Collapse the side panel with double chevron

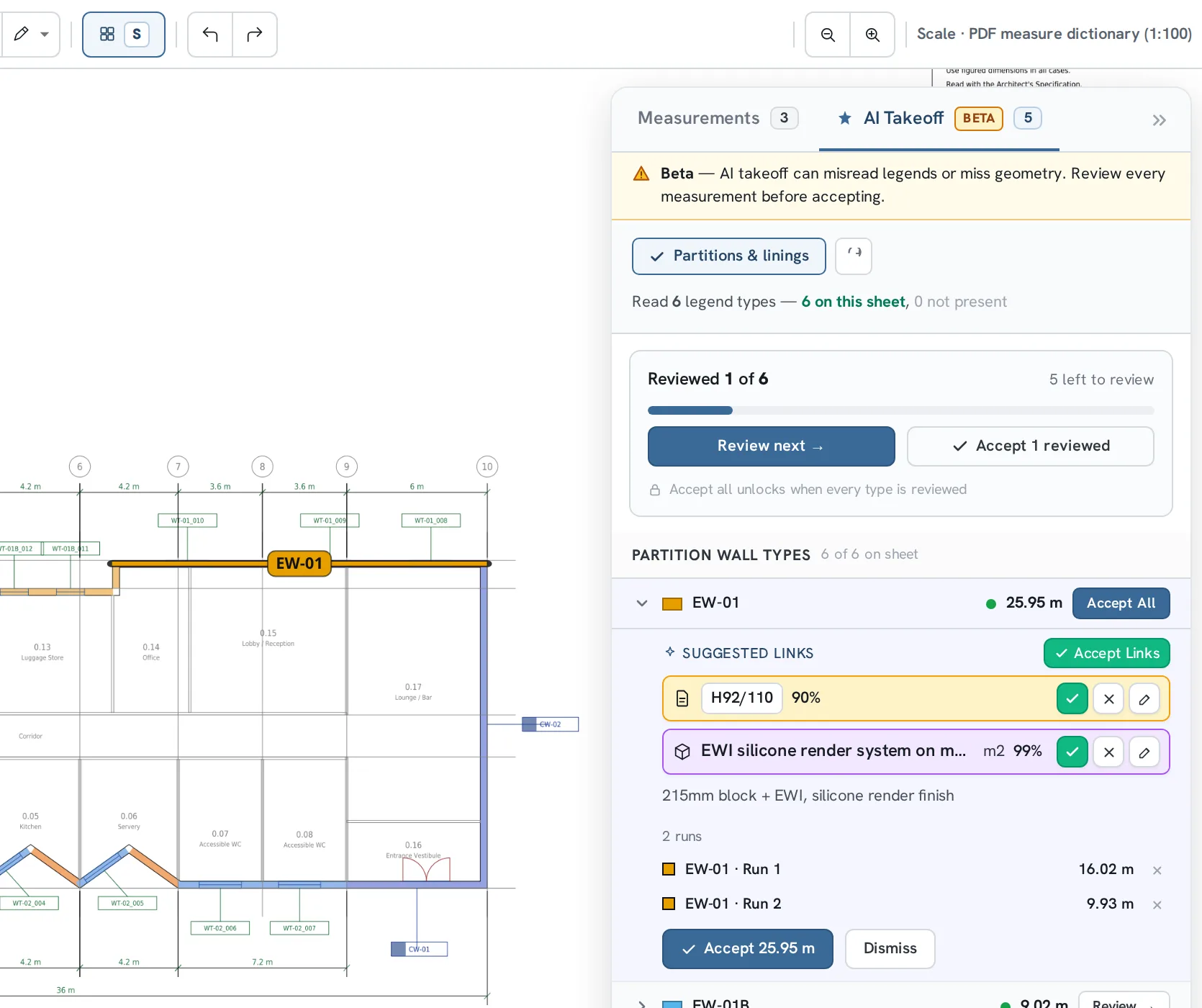(1159, 120)
